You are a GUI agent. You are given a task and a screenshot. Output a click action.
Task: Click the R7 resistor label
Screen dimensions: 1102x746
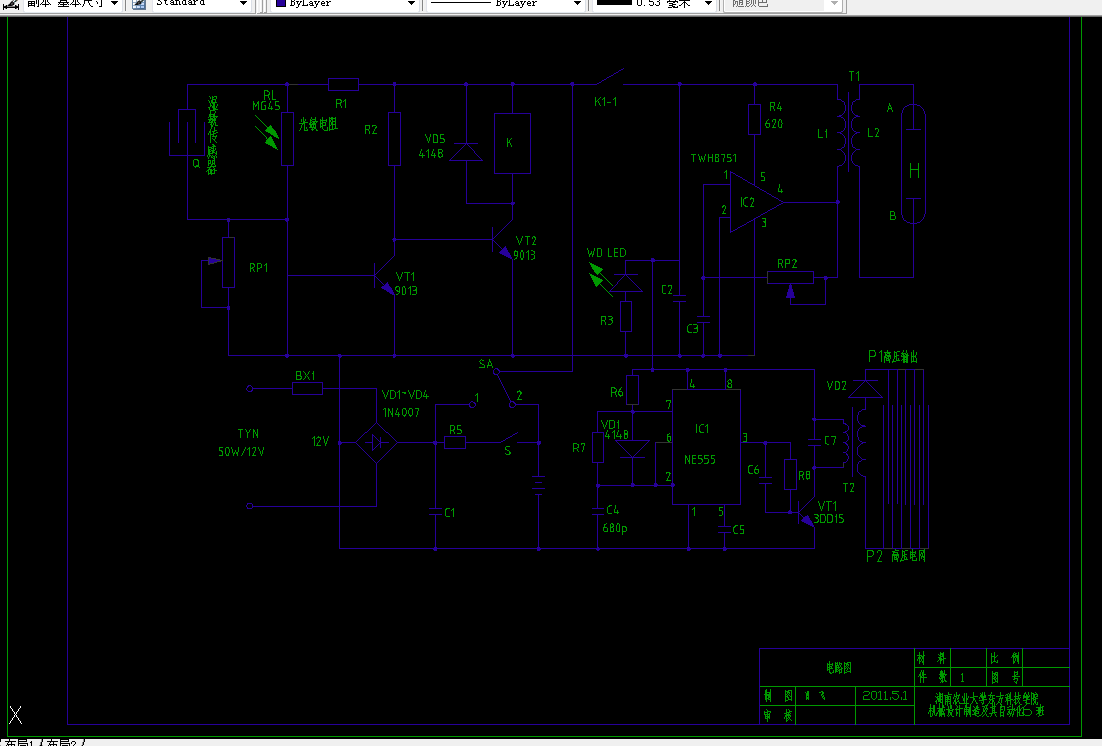[x=578, y=448]
